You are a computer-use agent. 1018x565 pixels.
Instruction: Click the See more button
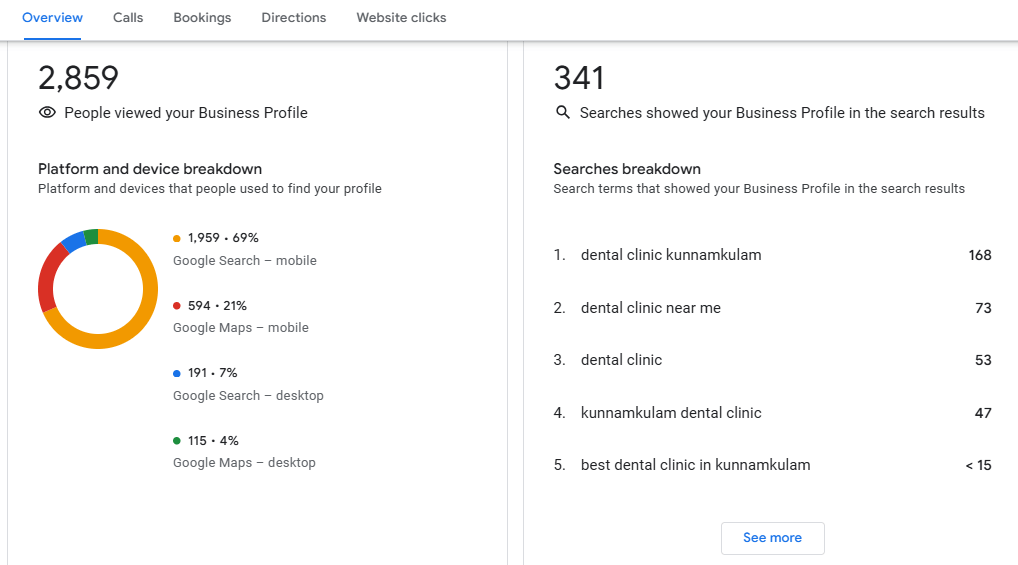[x=772, y=538]
